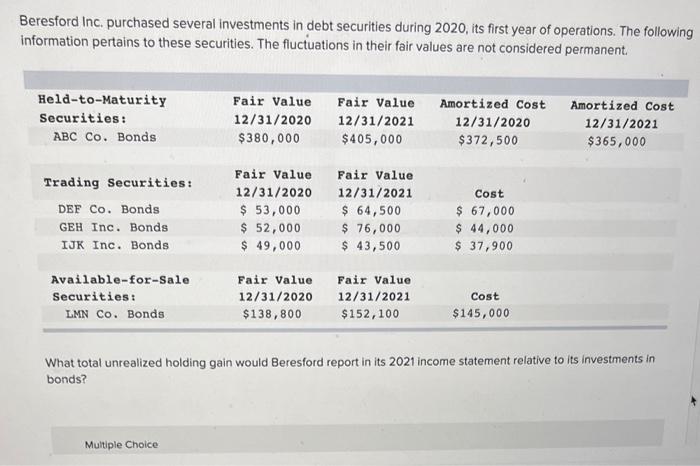700x466 pixels.
Task: Click the $138,800 fair value cell
Action: point(273,314)
